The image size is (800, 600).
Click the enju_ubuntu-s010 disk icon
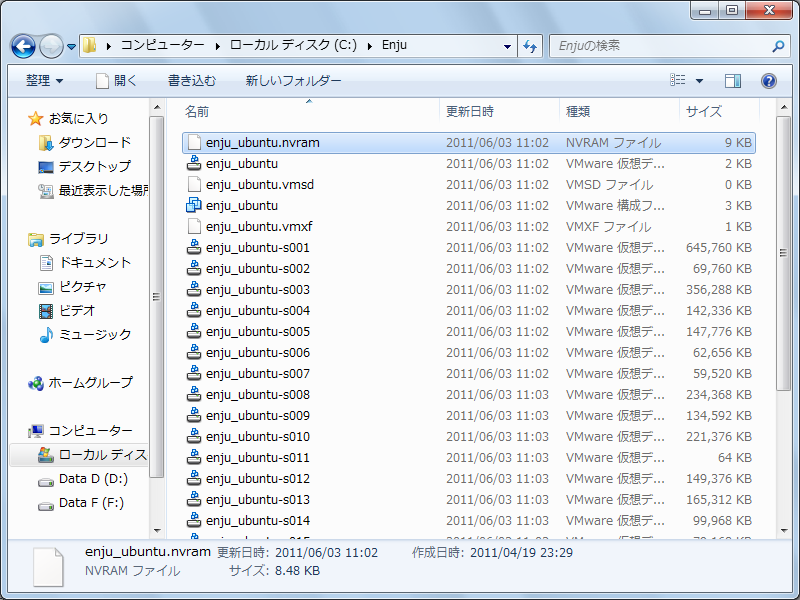[194, 436]
